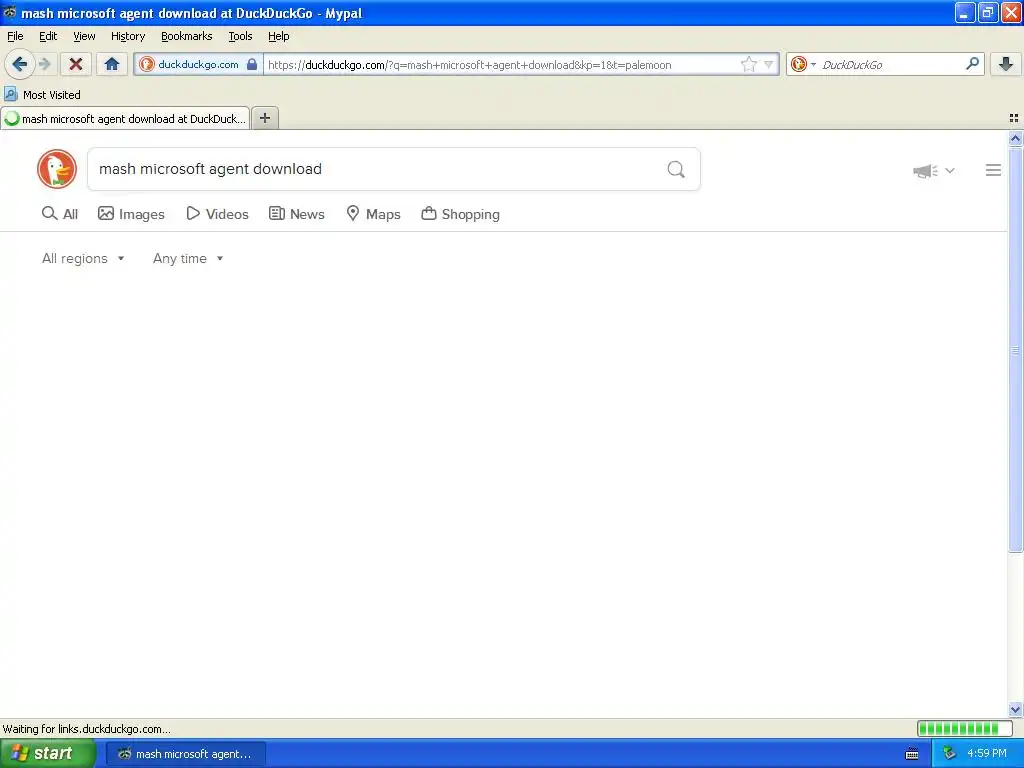Click the scrollbar down arrow
Viewport: 1024px width, 768px height.
[1015, 709]
